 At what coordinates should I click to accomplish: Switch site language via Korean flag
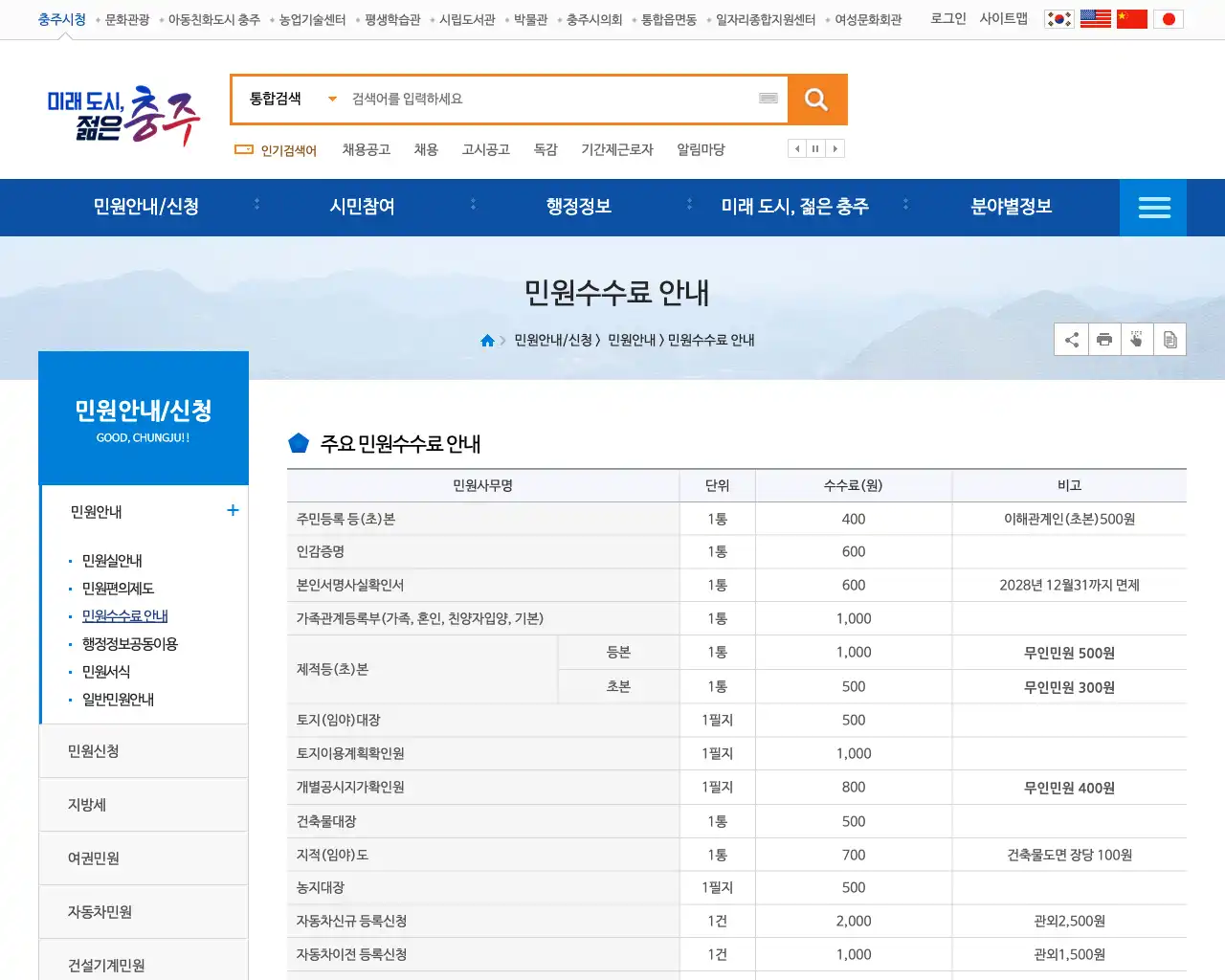coord(1058,19)
